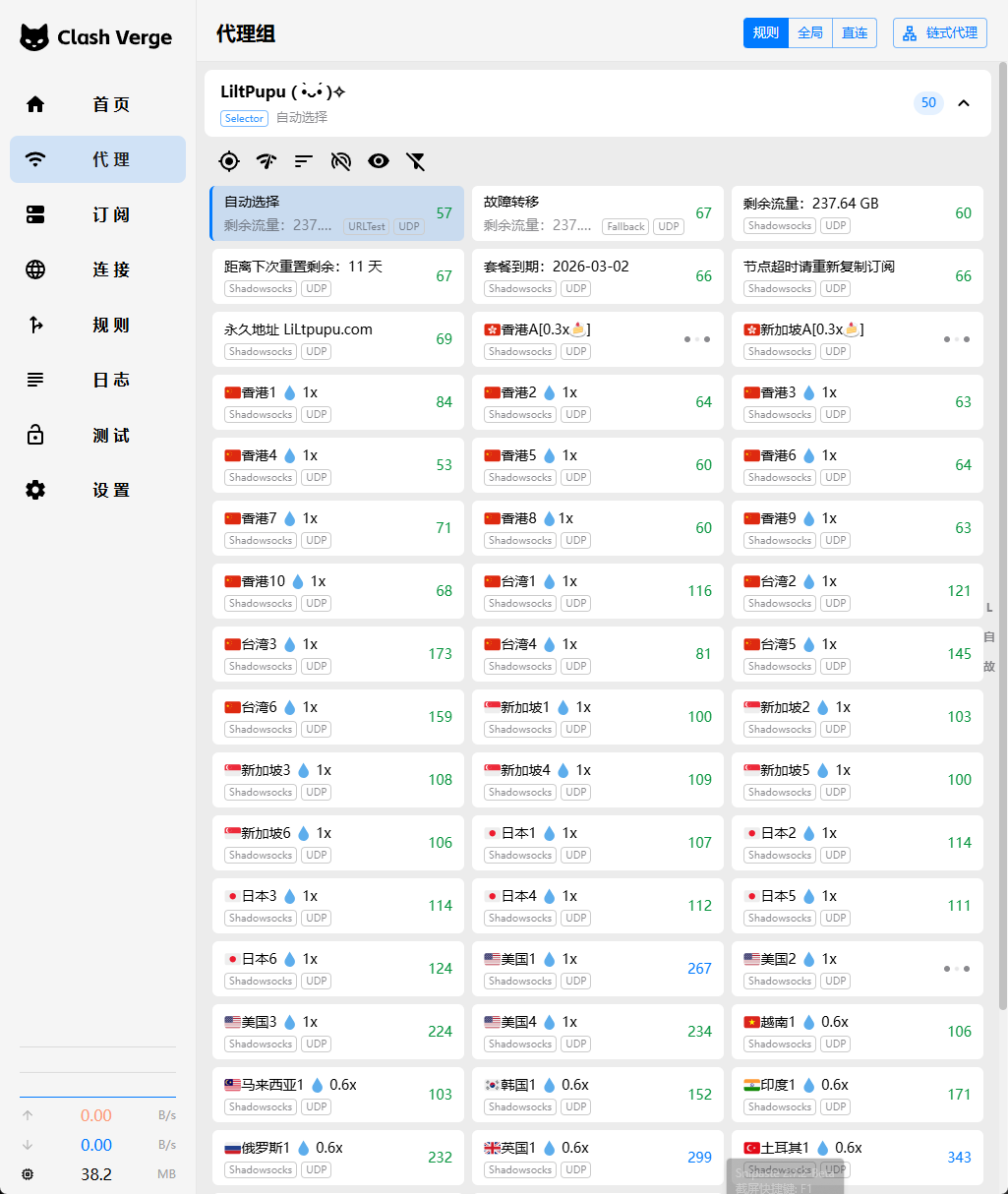
Task: Switch proxy mode to 全局 (Global)
Action: pos(810,32)
